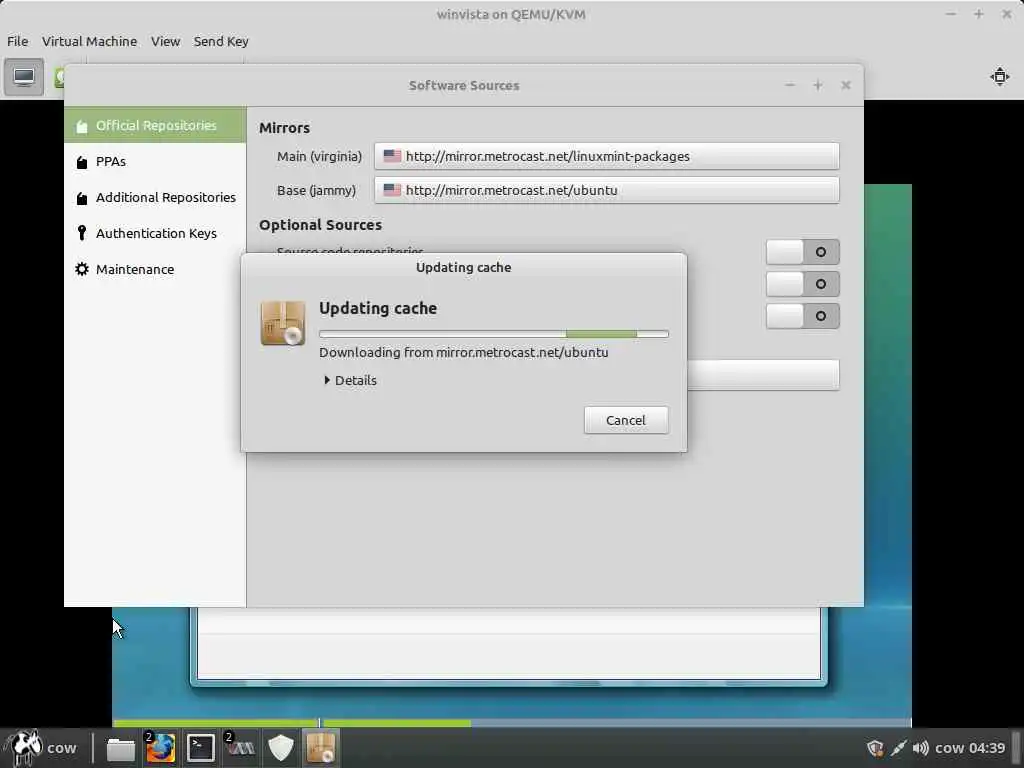Open the volume speaker tray icon

click(x=920, y=748)
